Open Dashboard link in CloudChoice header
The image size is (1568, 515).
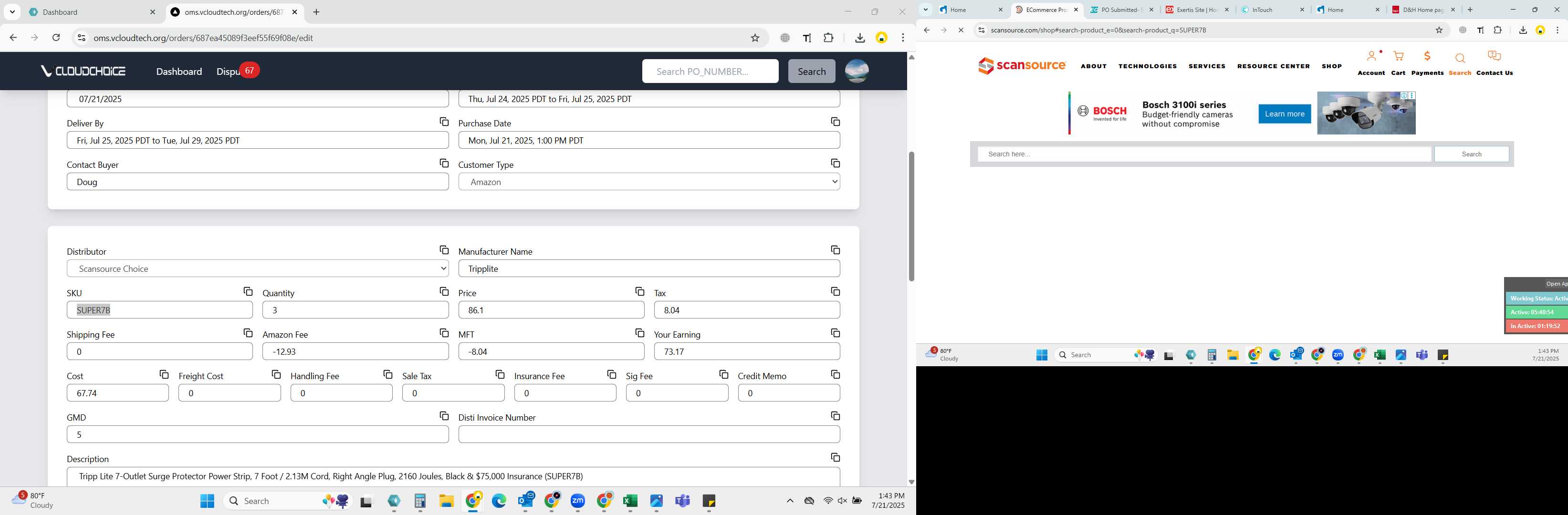coord(179,71)
